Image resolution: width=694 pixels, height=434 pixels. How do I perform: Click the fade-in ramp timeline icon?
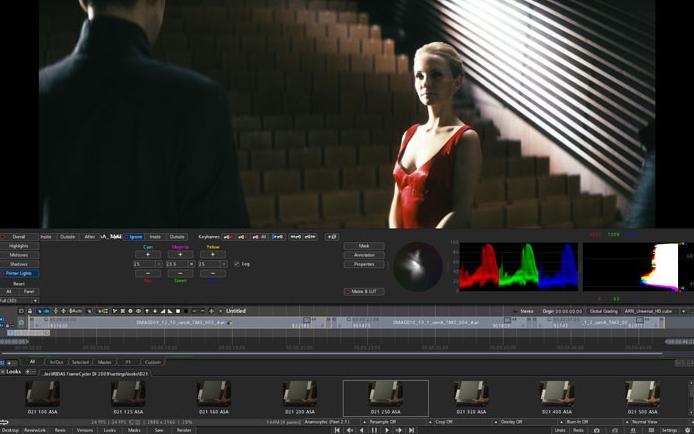click(162, 311)
